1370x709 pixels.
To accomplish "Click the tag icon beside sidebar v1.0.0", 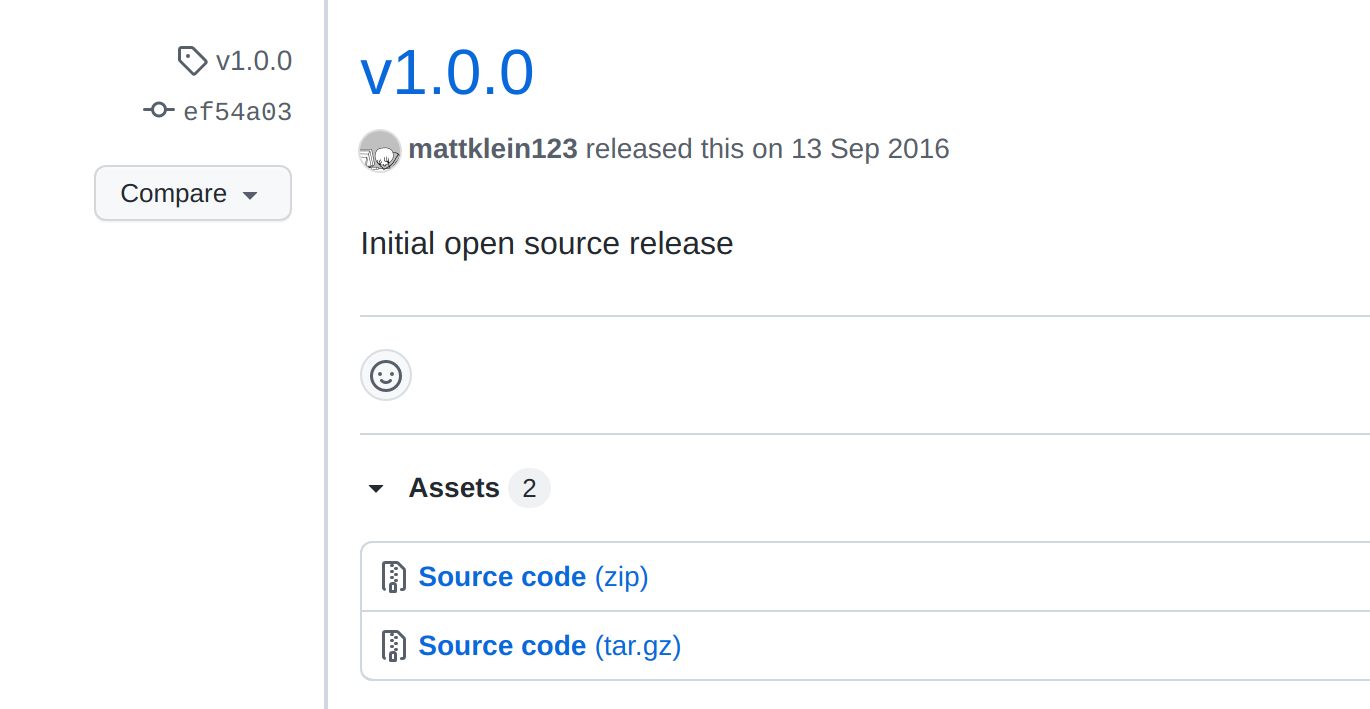I will coord(192,61).
